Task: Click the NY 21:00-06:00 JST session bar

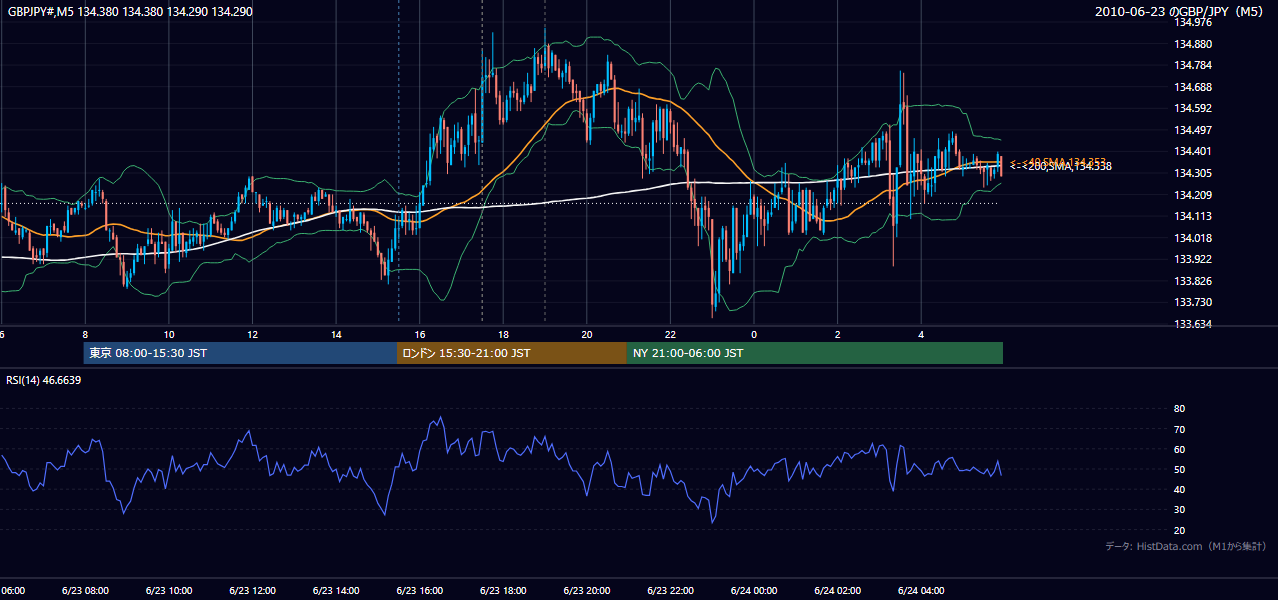Action: click(815, 353)
